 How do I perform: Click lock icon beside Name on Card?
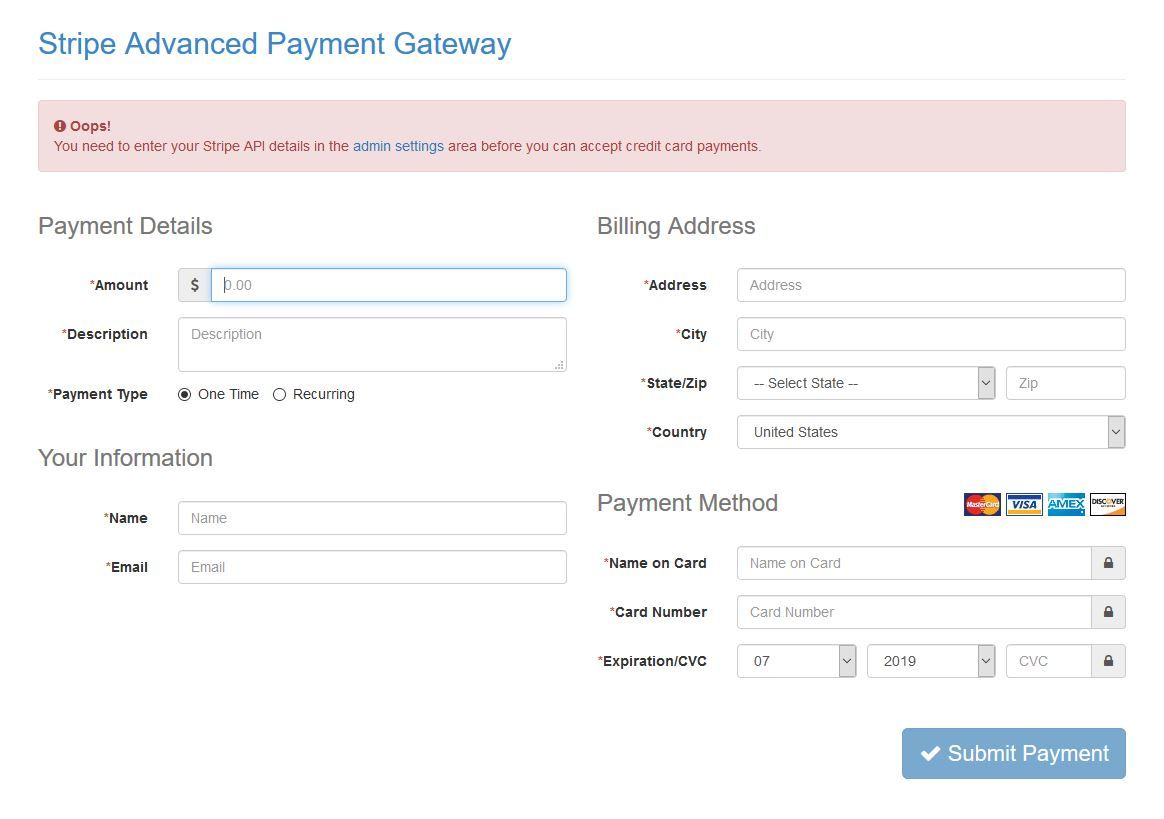point(1108,563)
